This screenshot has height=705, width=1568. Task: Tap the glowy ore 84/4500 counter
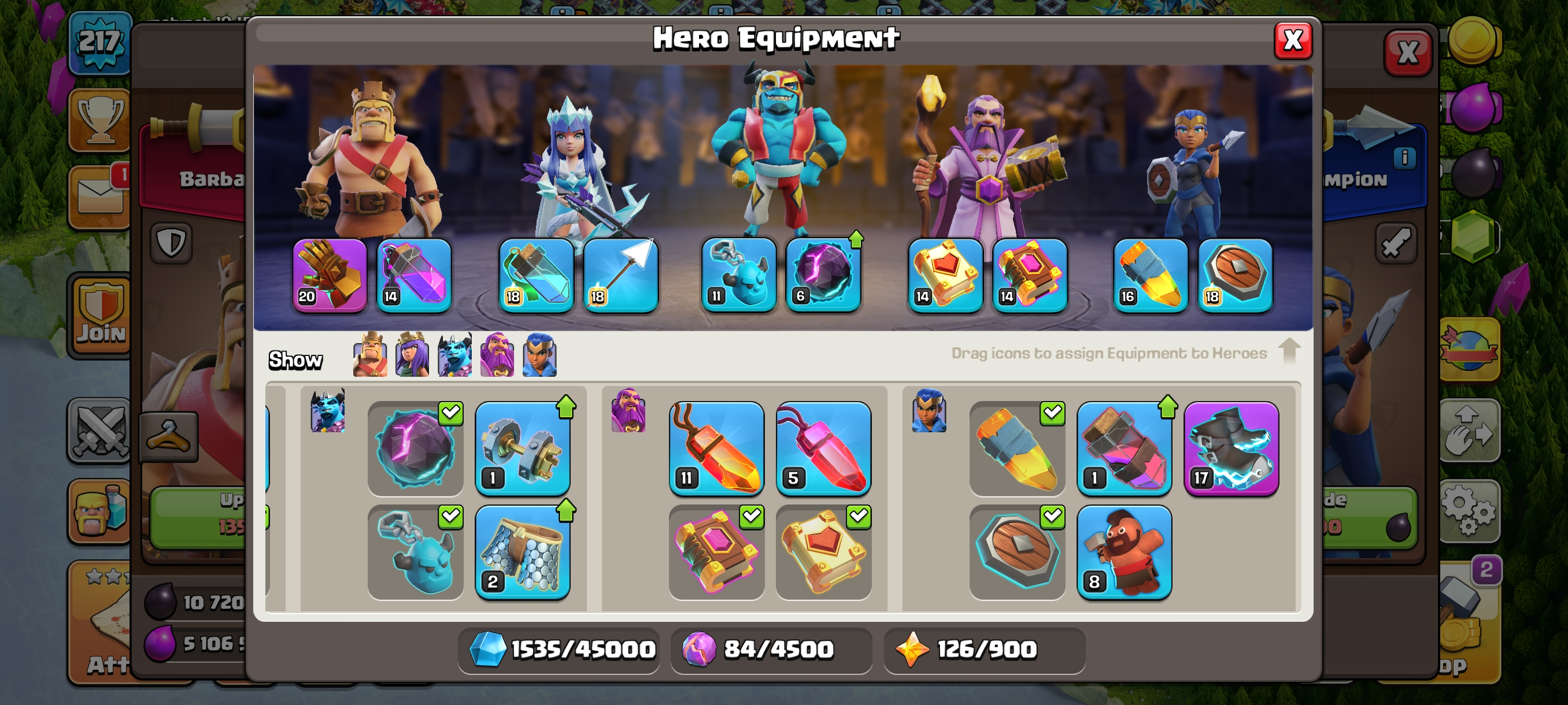tap(771, 650)
